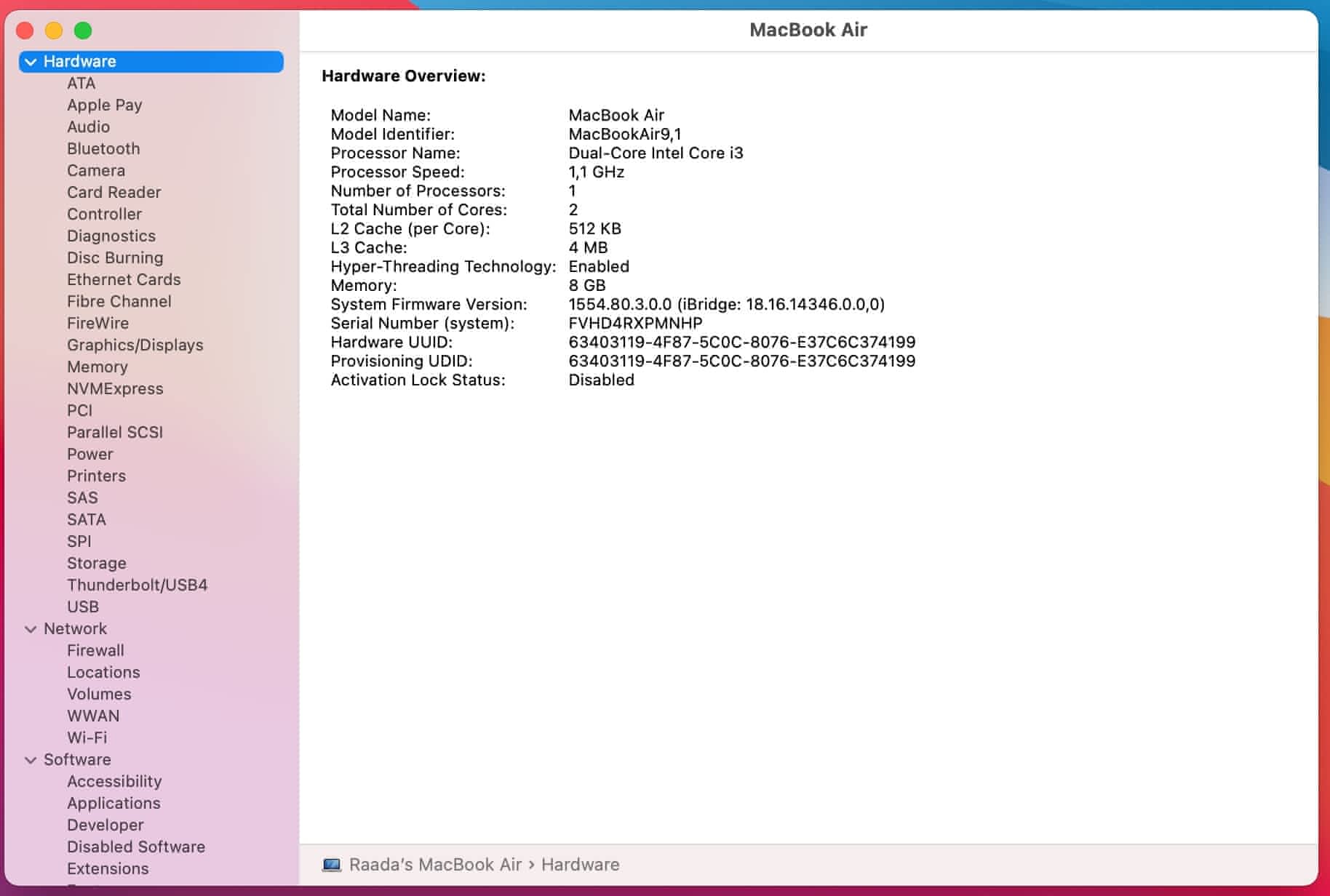Viewport: 1330px width, 896px height.
Task: Open Parallel SCSI entry
Action: pos(115,433)
